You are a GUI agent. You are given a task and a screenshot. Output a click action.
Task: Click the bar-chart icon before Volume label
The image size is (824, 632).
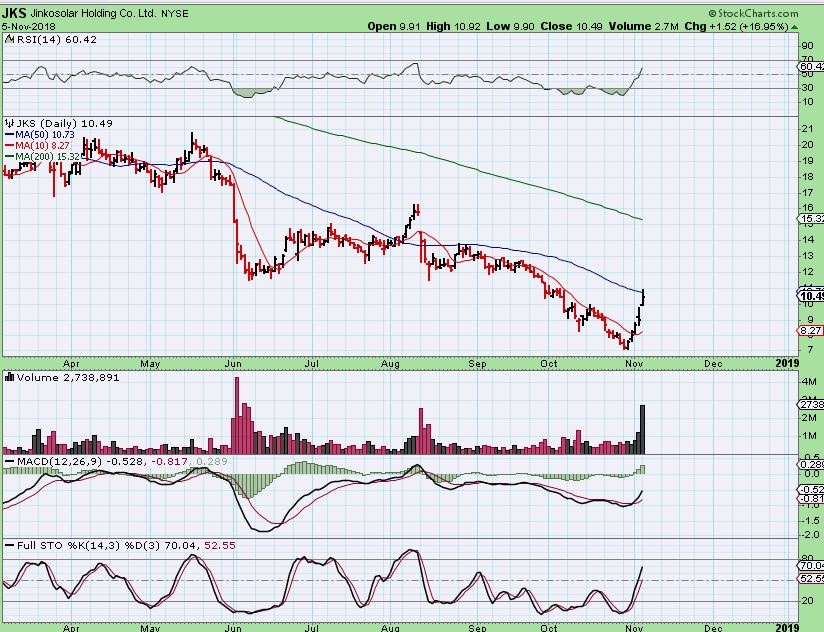coord(9,377)
